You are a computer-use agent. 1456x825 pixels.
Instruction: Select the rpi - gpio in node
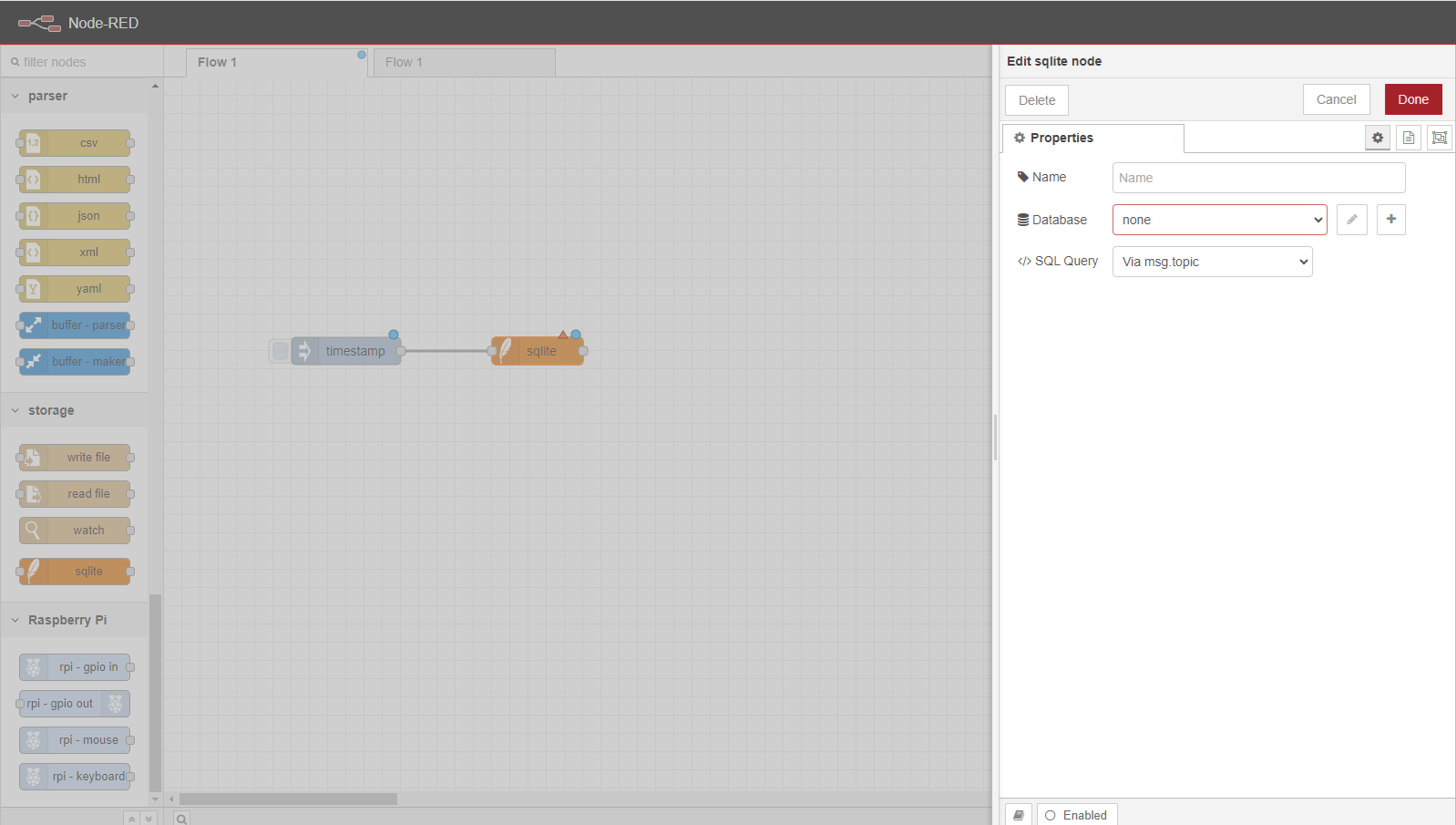(x=75, y=667)
